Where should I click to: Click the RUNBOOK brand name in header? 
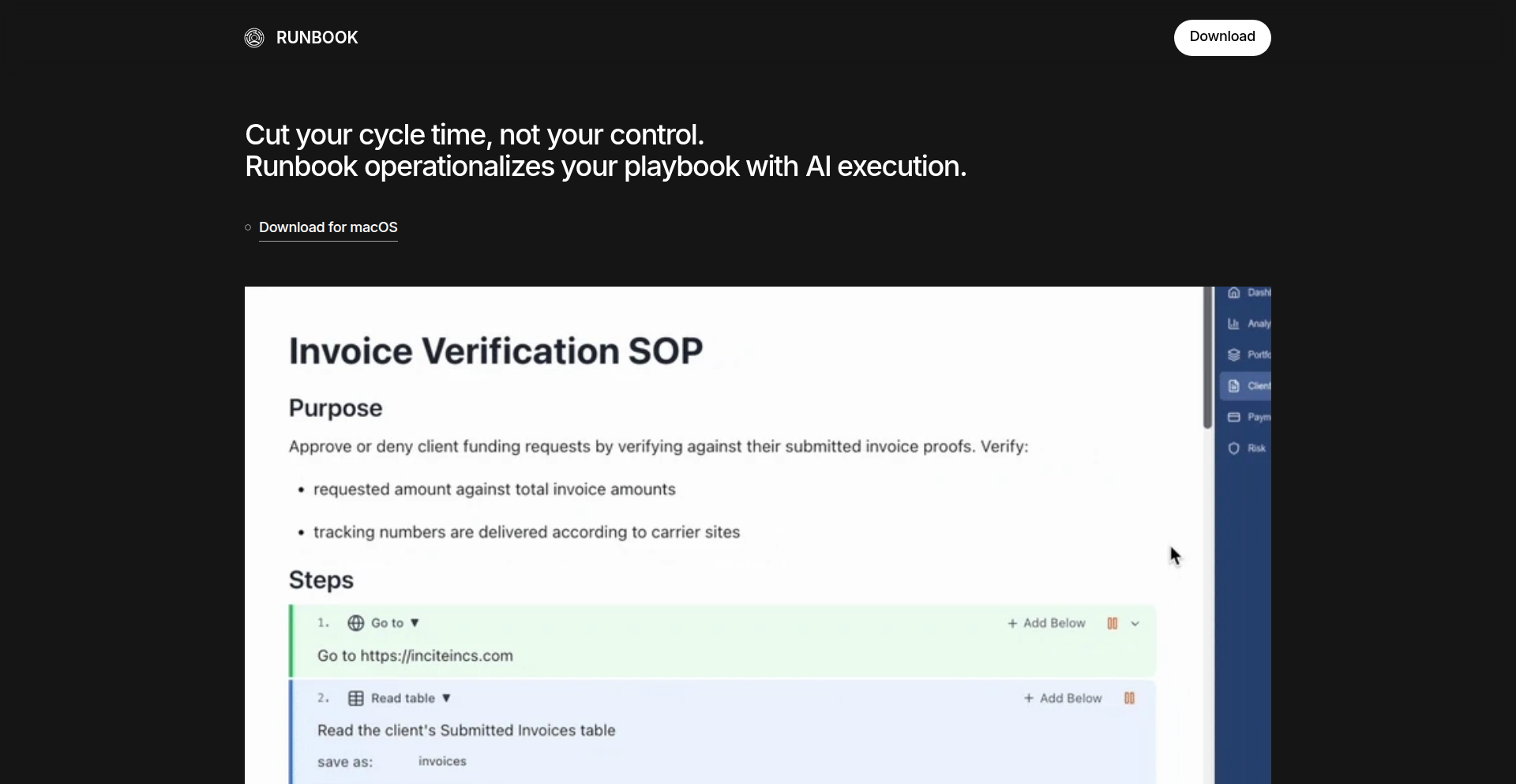point(317,38)
